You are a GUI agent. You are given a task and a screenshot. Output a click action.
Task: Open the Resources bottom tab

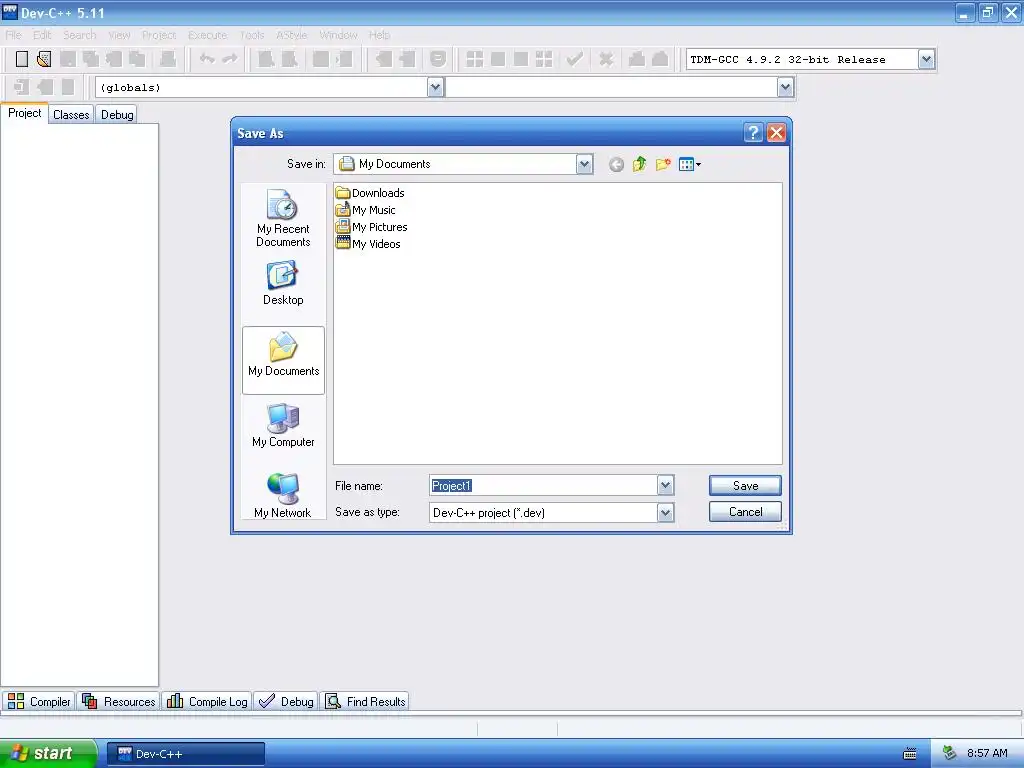[x=119, y=701]
